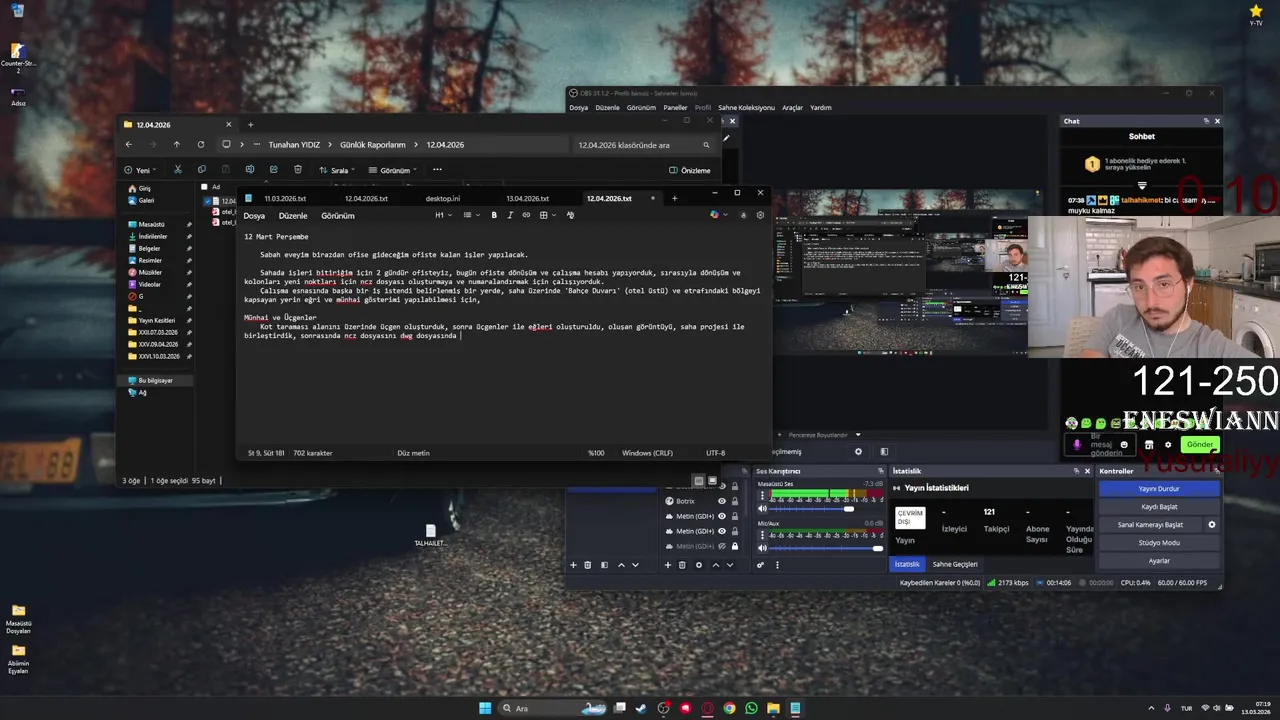Screen dimensions: 1280x720
Task: Open emoji picker in chat box
Action: point(1125,444)
